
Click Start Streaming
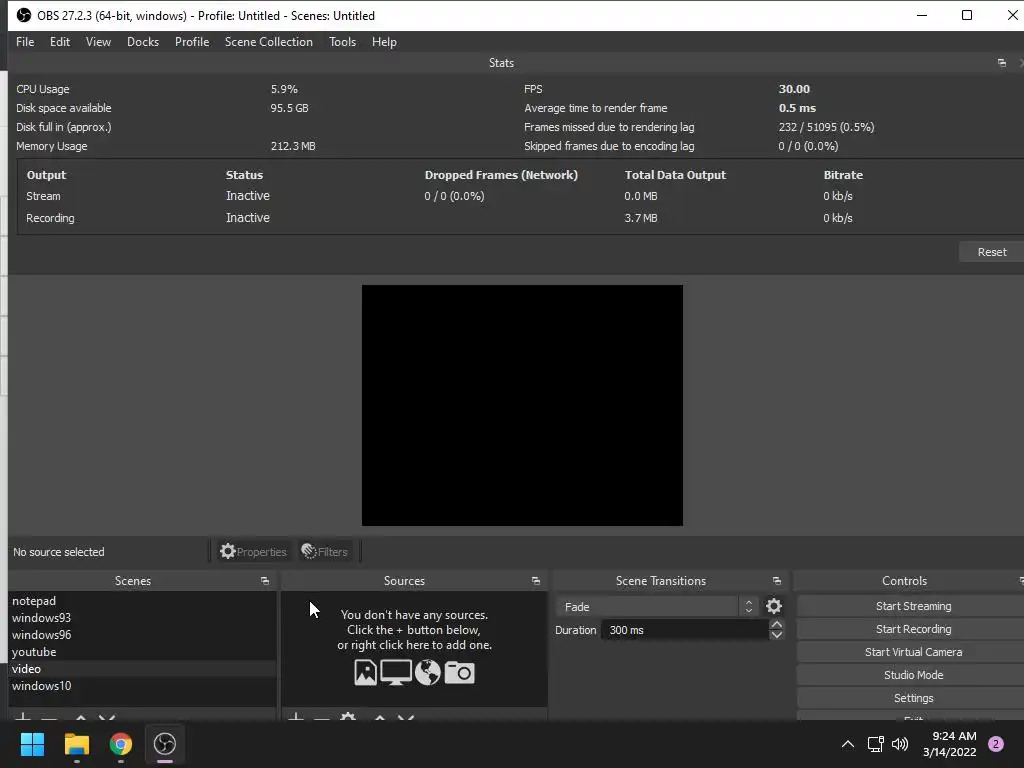912,606
